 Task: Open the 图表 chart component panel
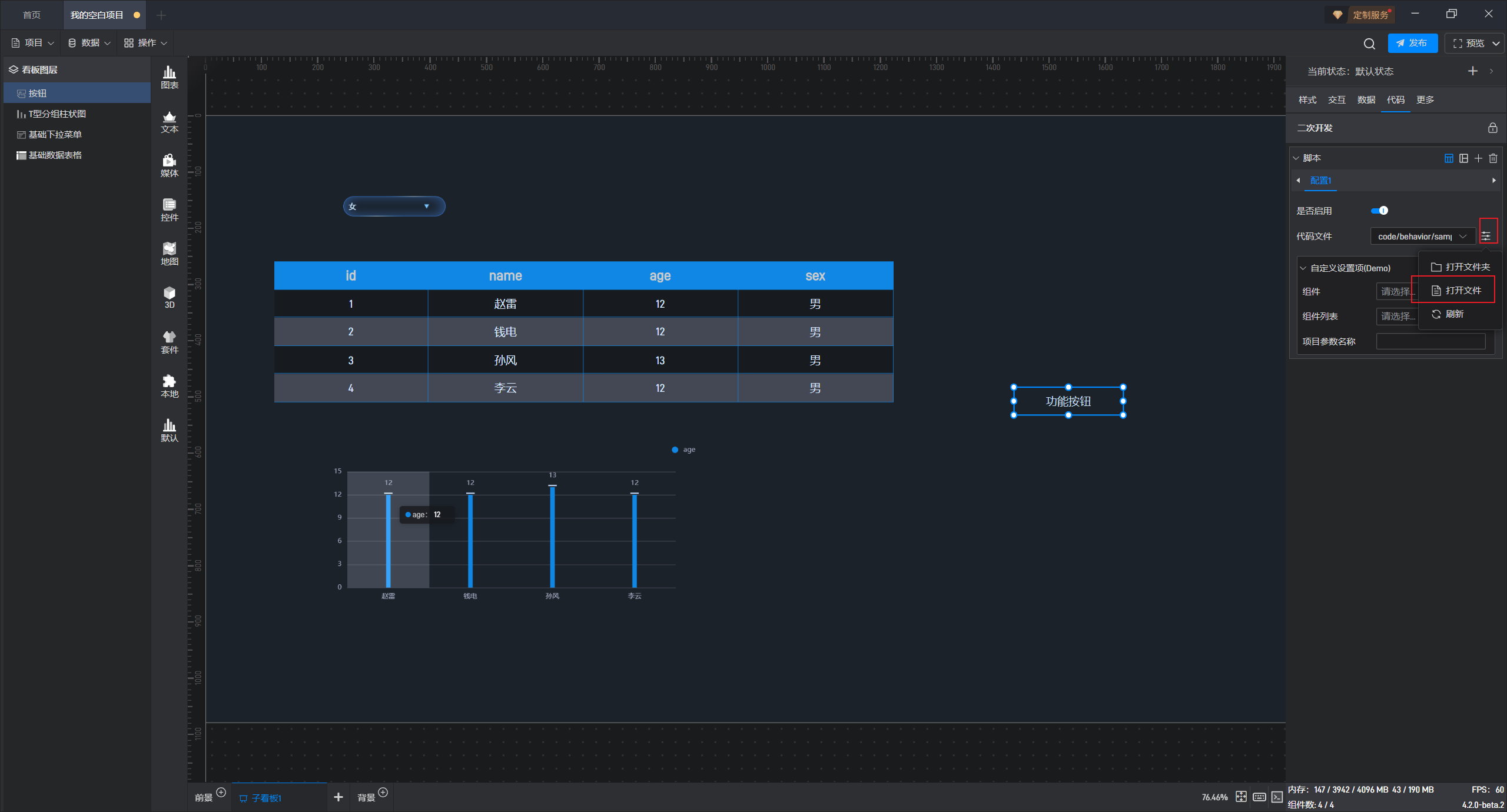coord(170,77)
